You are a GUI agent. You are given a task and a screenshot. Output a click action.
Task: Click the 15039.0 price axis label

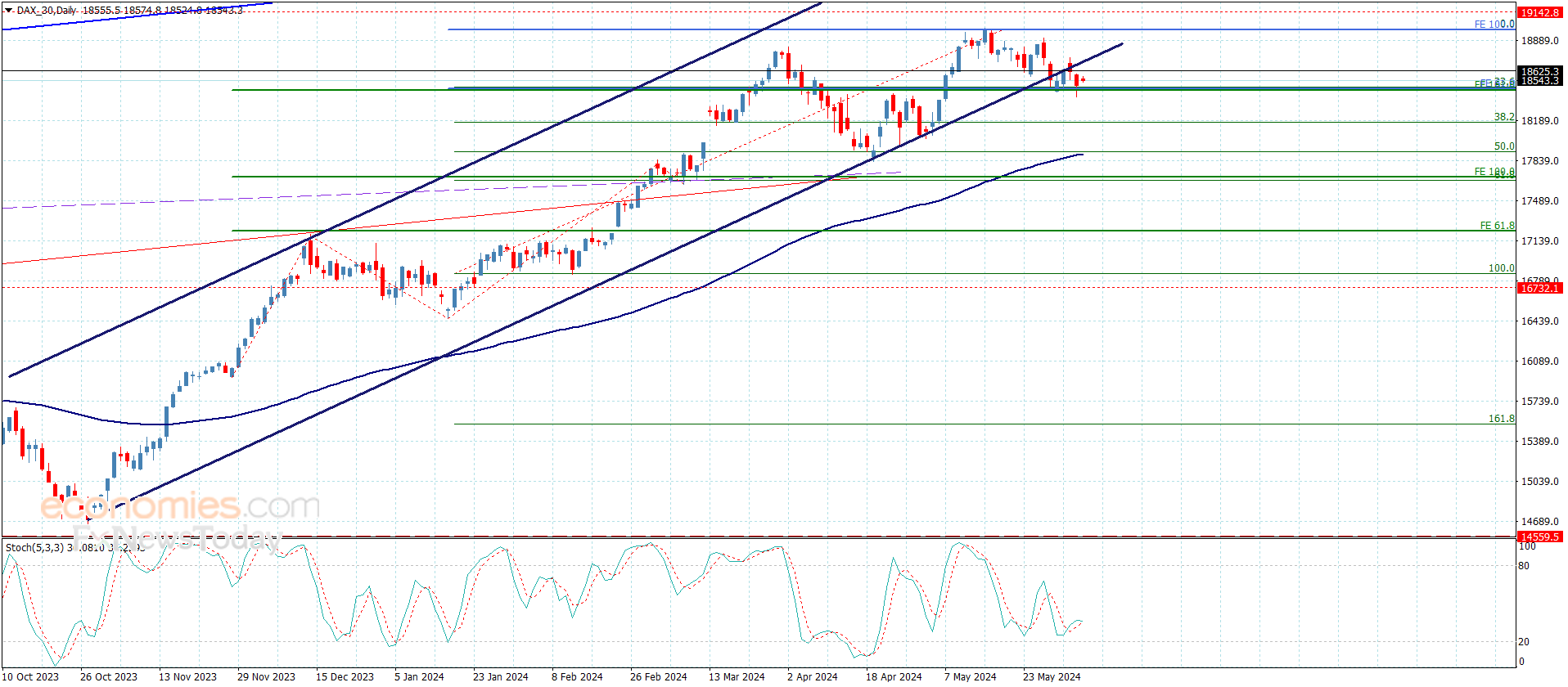(1539, 482)
